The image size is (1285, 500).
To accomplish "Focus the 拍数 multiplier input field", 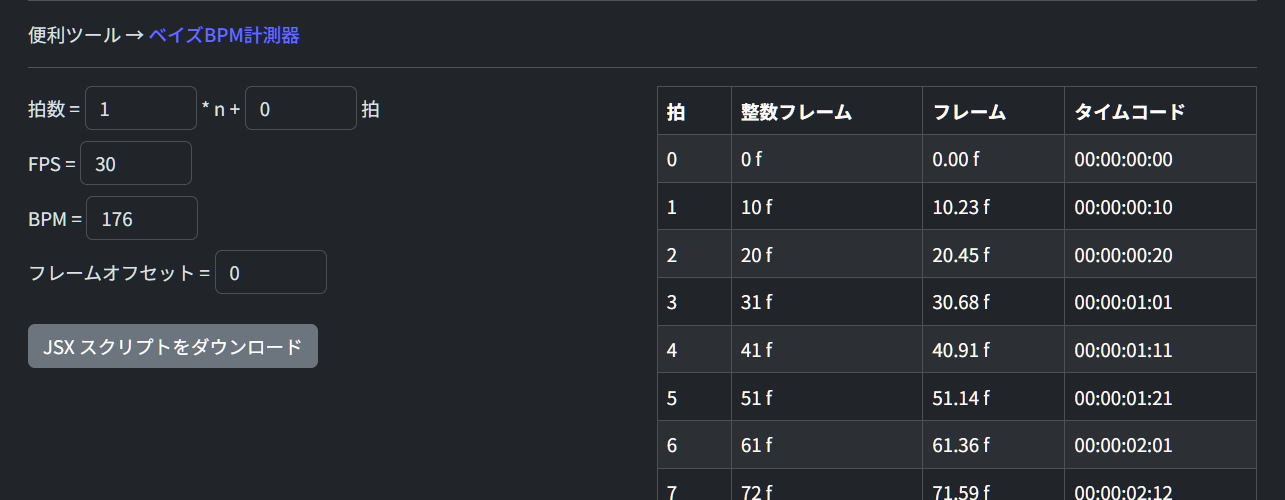I will coord(141,109).
